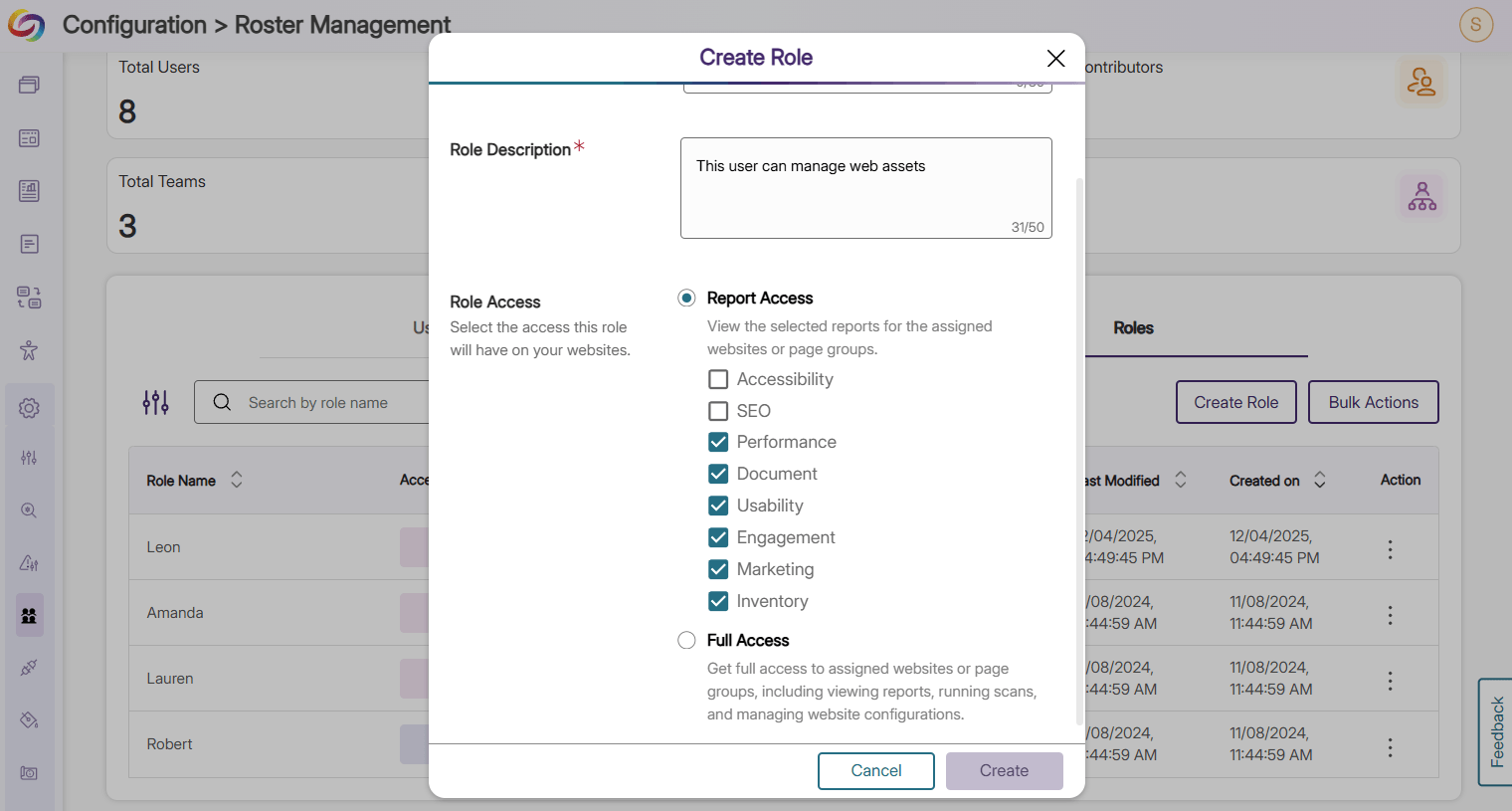Toggle sorting on the Role Name column
Viewport: 1512px width, 811px height.
(x=236, y=480)
